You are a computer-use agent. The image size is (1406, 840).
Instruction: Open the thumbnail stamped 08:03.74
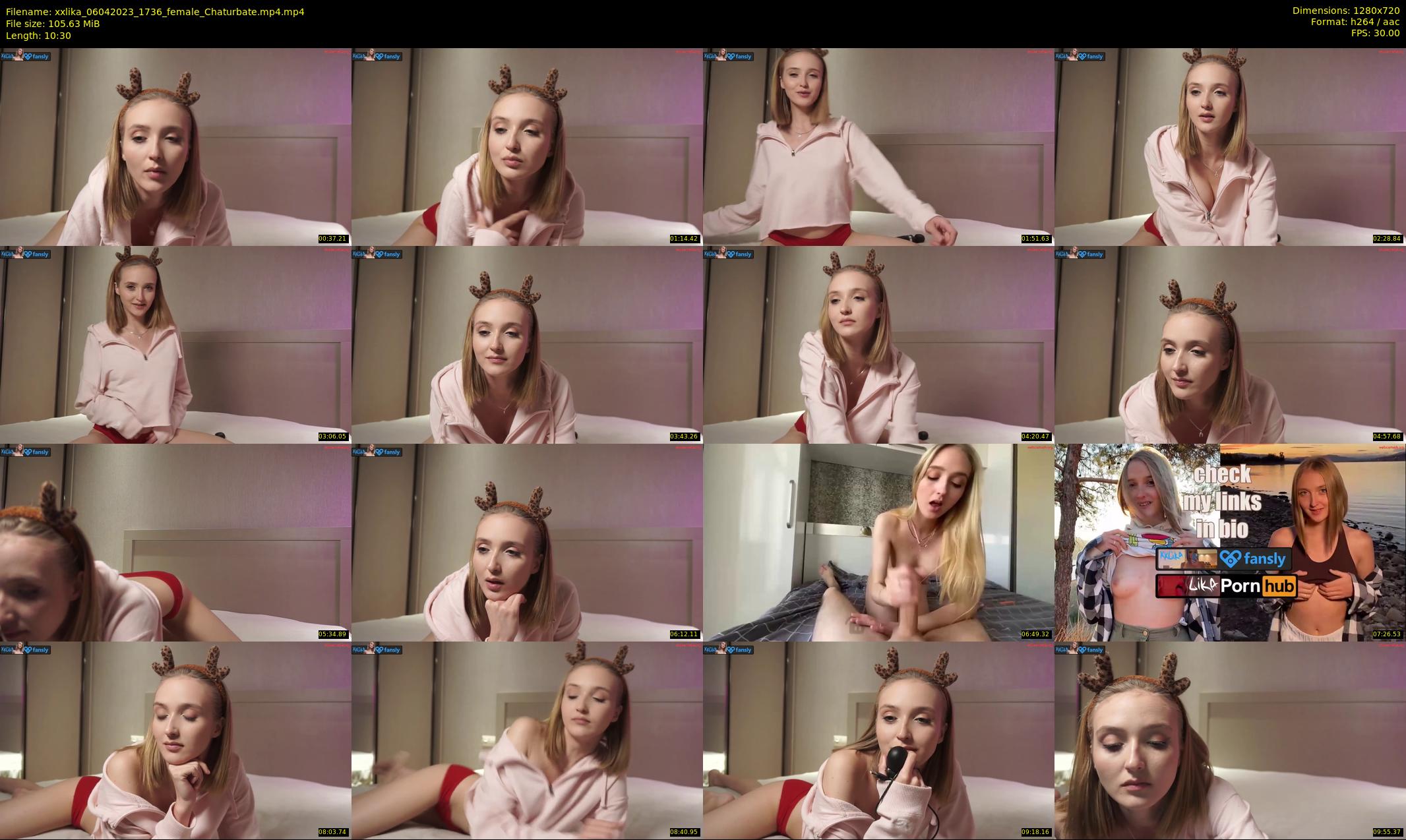click(175, 740)
